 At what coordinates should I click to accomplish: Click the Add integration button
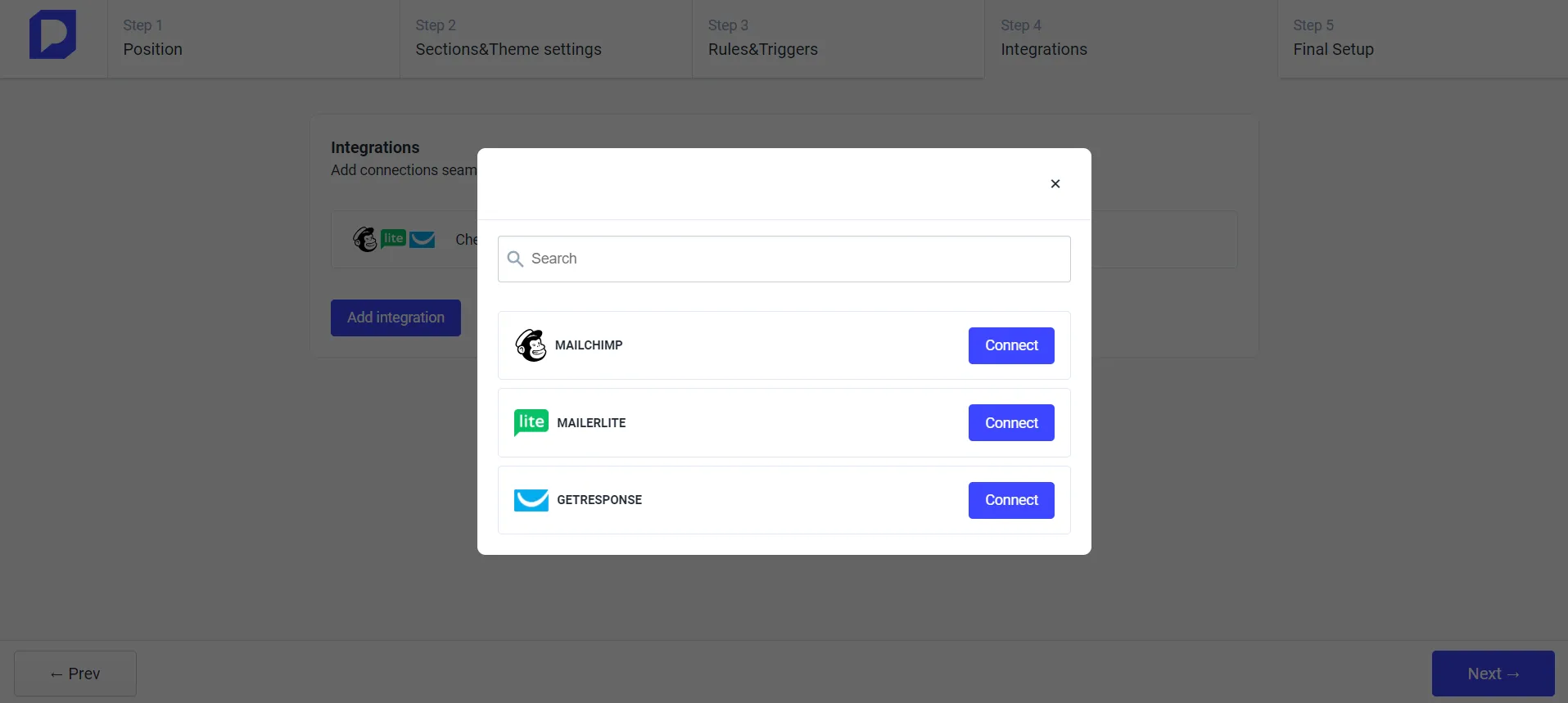coord(395,318)
